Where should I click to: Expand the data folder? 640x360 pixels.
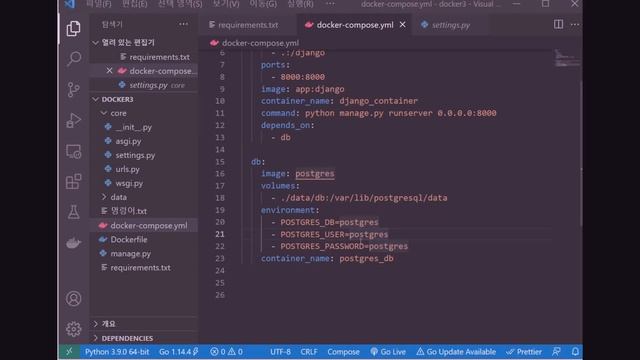[144, 197]
